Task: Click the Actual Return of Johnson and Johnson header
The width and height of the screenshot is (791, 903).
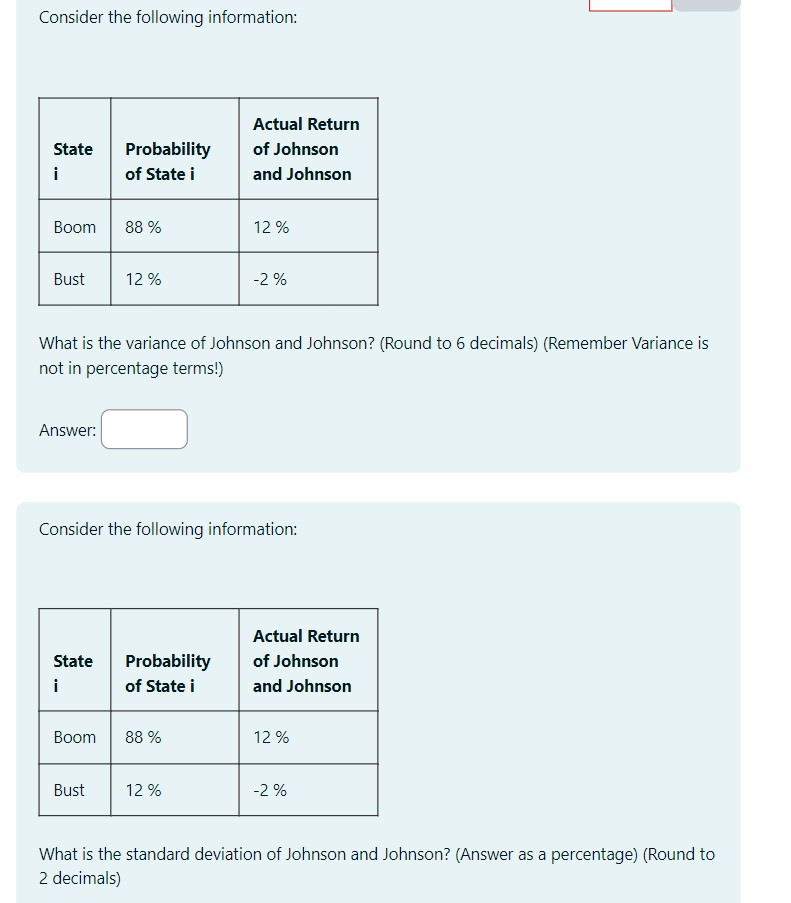Action: (305, 148)
